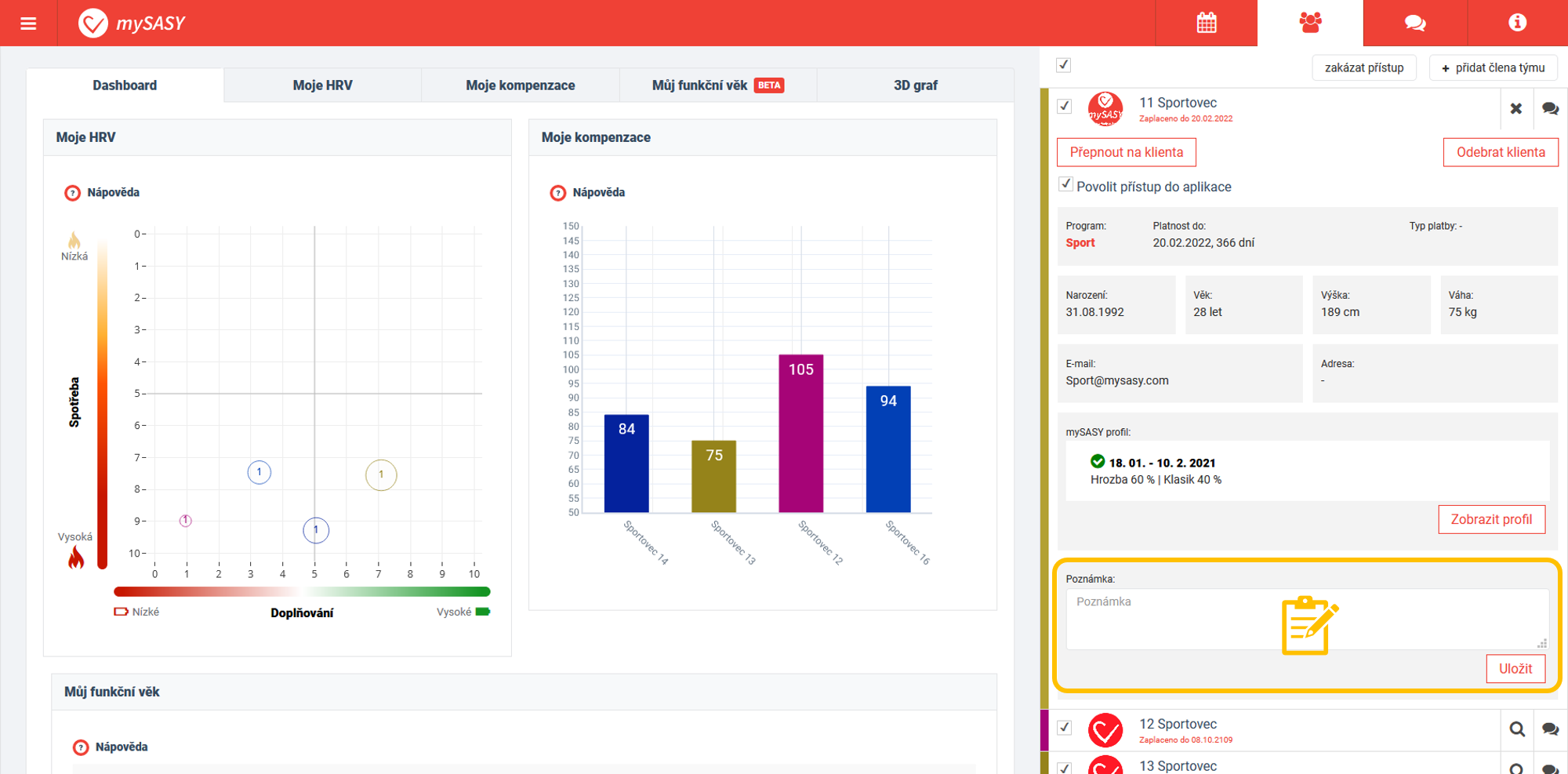This screenshot has width=1568, height=774.
Task: Click the Sportovec 14 bar showing 84
Action: (x=626, y=463)
